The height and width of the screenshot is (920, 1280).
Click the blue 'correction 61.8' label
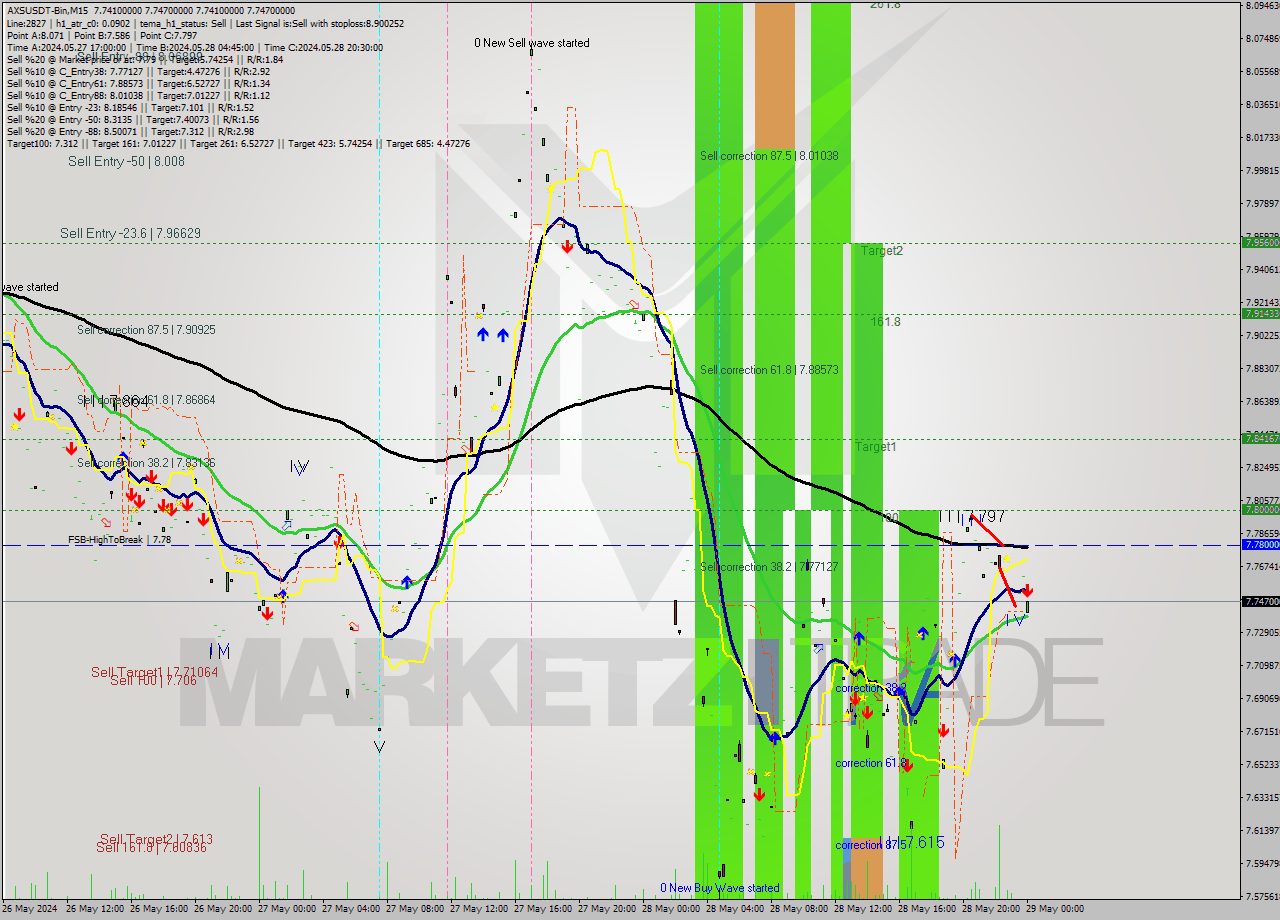871,763
